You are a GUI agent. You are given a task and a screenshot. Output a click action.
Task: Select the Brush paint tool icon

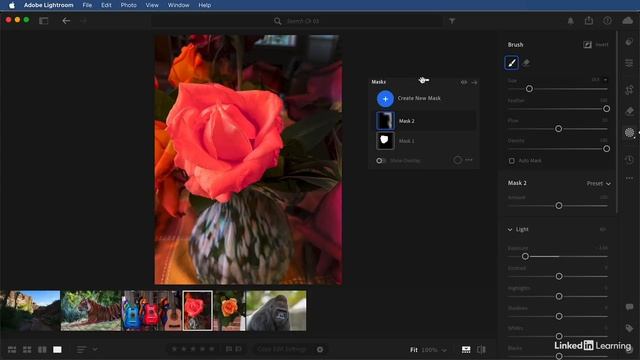pyautogui.click(x=511, y=63)
